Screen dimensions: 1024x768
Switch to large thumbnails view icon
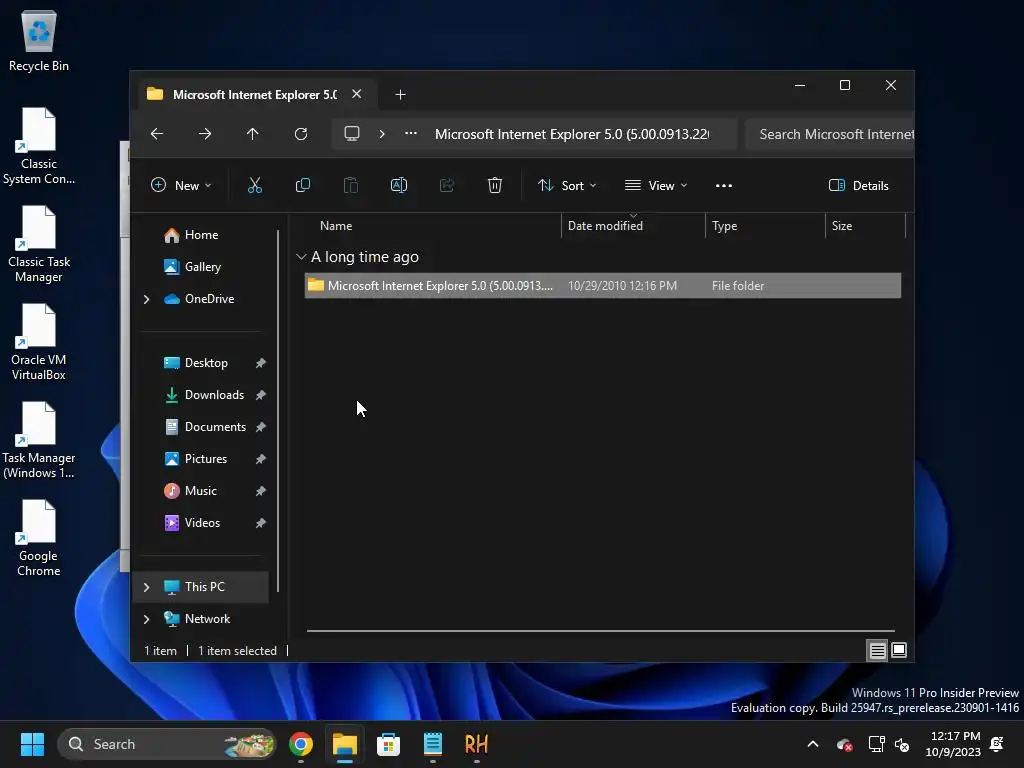coord(899,650)
